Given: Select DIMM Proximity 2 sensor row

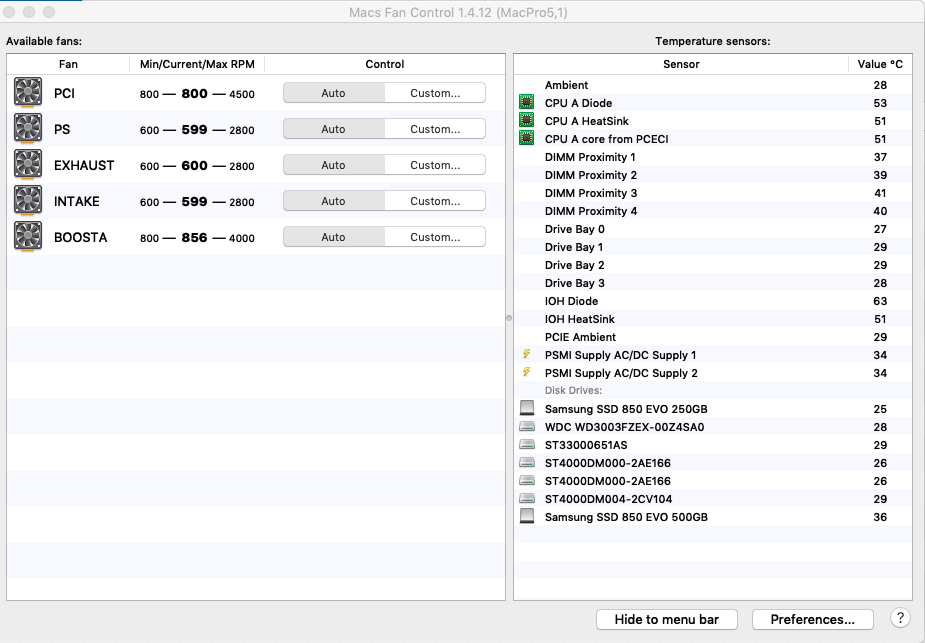Looking at the screenshot, I should click(x=713, y=175).
